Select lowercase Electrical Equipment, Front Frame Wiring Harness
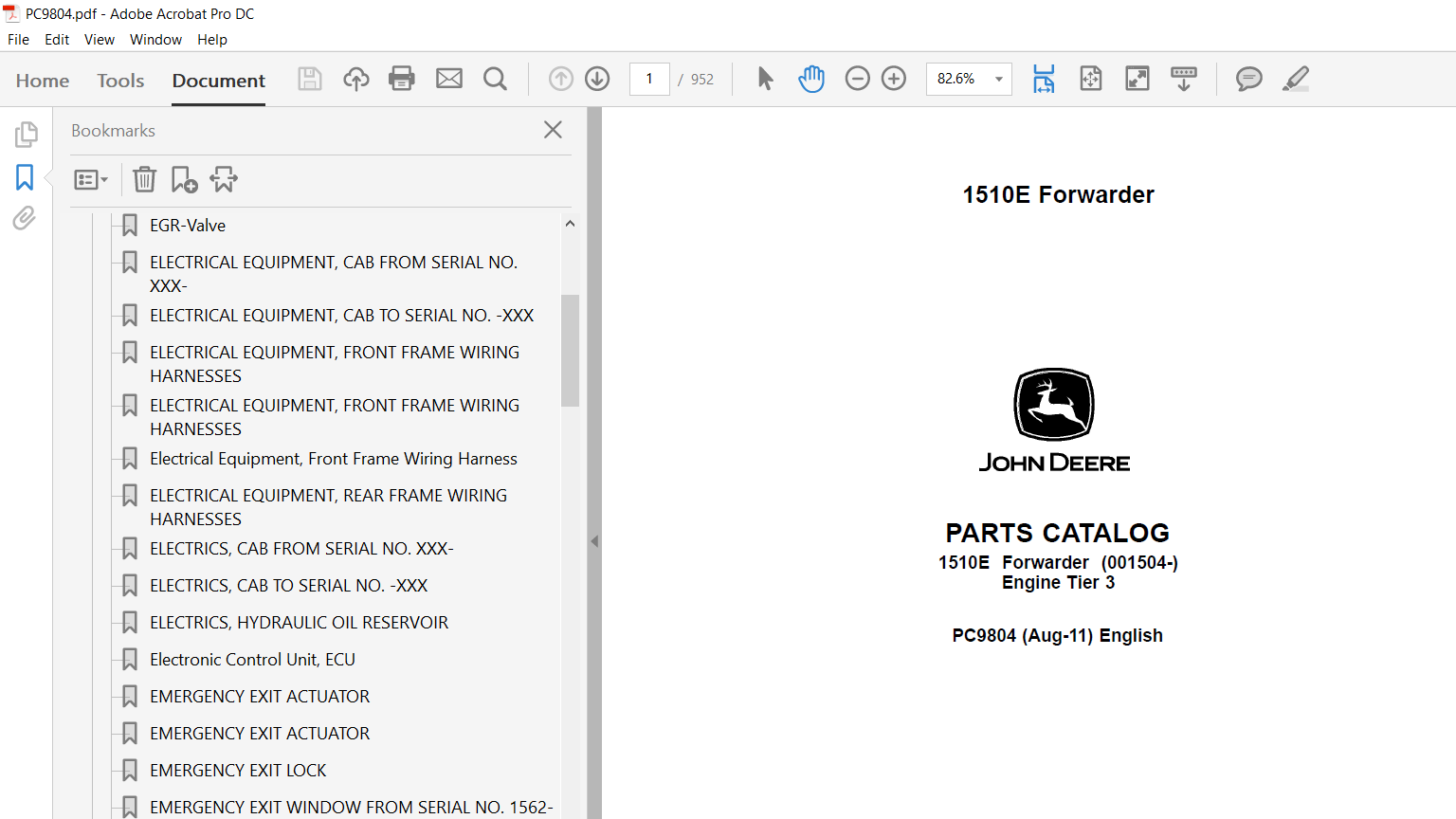1456x819 pixels. click(334, 459)
